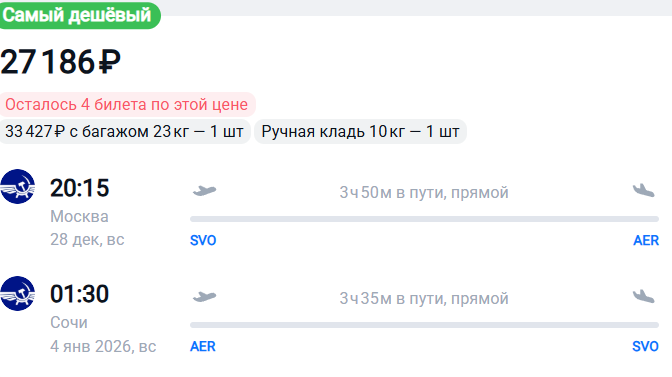This screenshot has height=377, width=672.
Task: Click takeoff plane icon on return flight
Action: pos(204,296)
